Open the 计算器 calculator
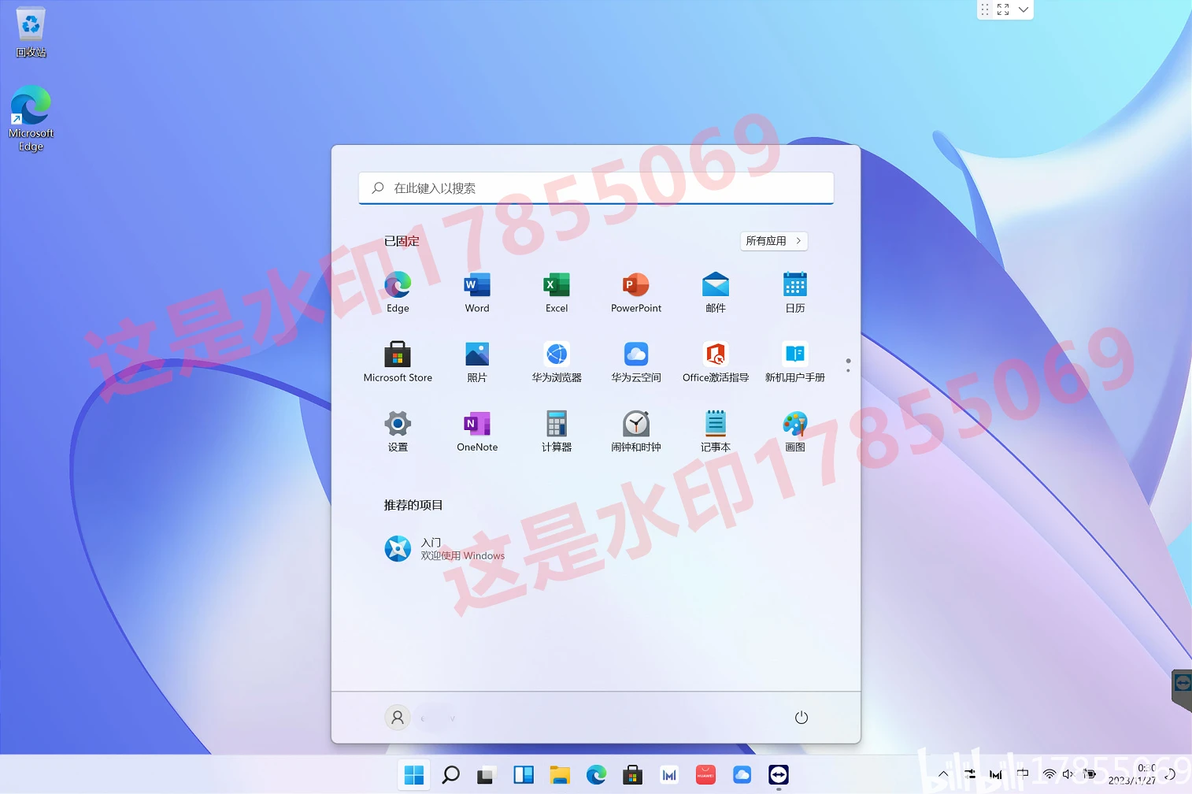Screen dimensions: 1192x794 tap(556, 431)
